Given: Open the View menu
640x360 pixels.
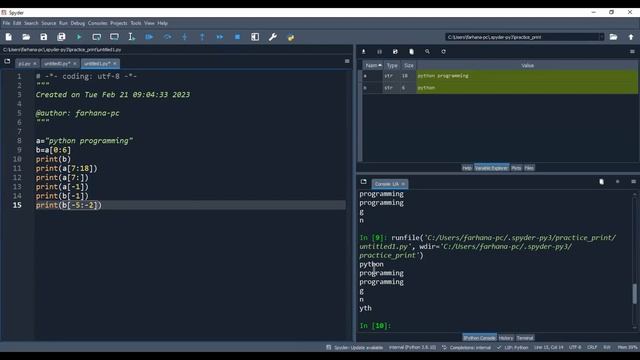Looking at the screenshot, I should coord(149,23).
